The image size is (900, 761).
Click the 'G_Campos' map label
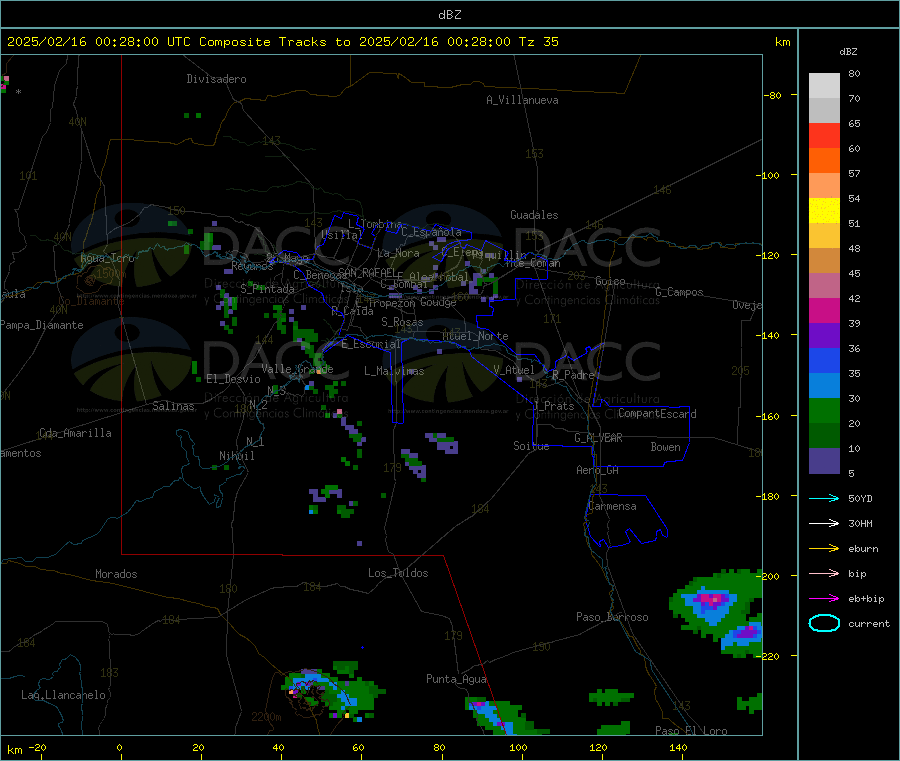tap(679, 292)
